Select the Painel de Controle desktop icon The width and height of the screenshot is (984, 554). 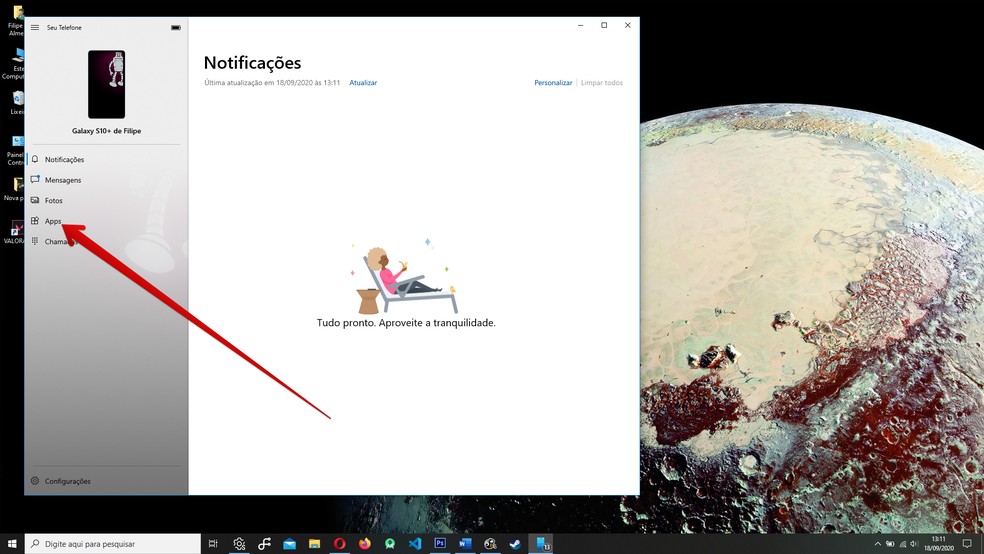[15, 150]
